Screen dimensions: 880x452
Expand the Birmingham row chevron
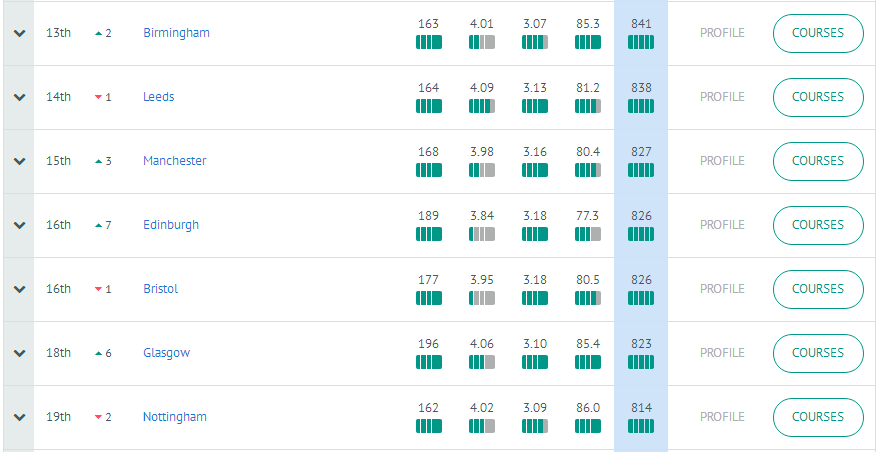pyautogui.click(x=19, y=33)
